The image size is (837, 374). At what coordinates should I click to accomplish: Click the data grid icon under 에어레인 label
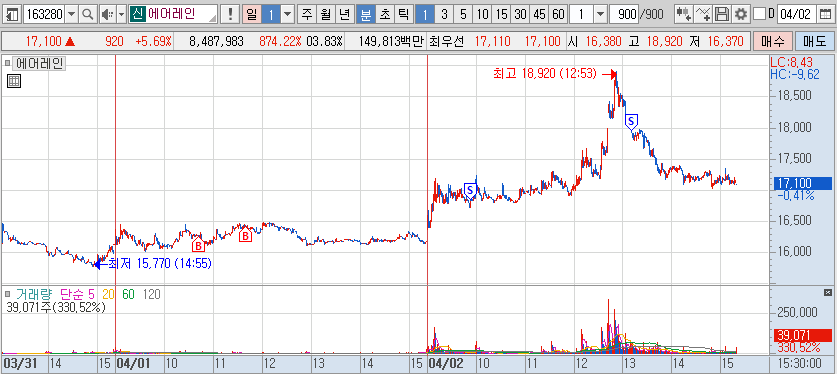(x=14, y=81)
